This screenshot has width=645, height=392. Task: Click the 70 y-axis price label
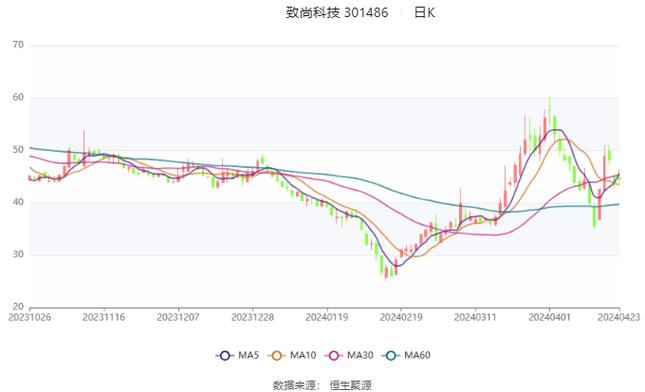click(x=19, y=45)
